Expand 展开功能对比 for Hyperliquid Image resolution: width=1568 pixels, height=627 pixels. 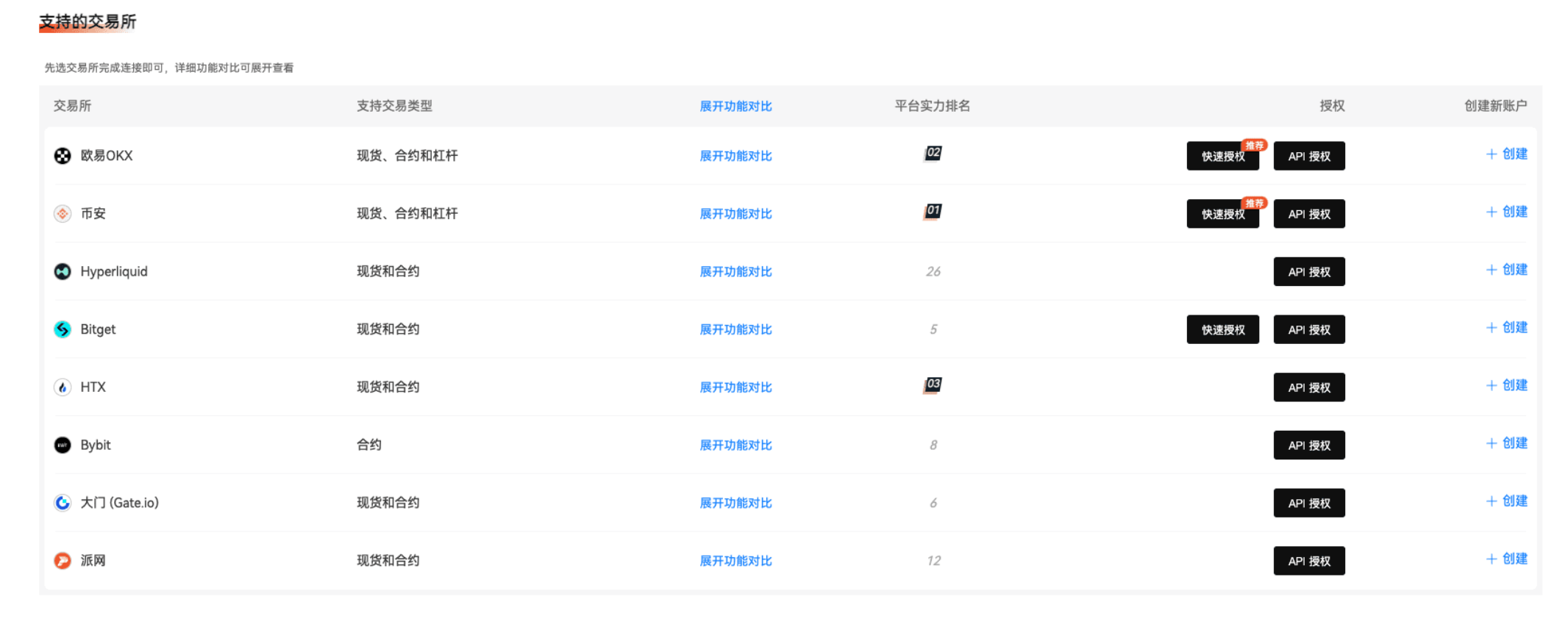[735, 272]
